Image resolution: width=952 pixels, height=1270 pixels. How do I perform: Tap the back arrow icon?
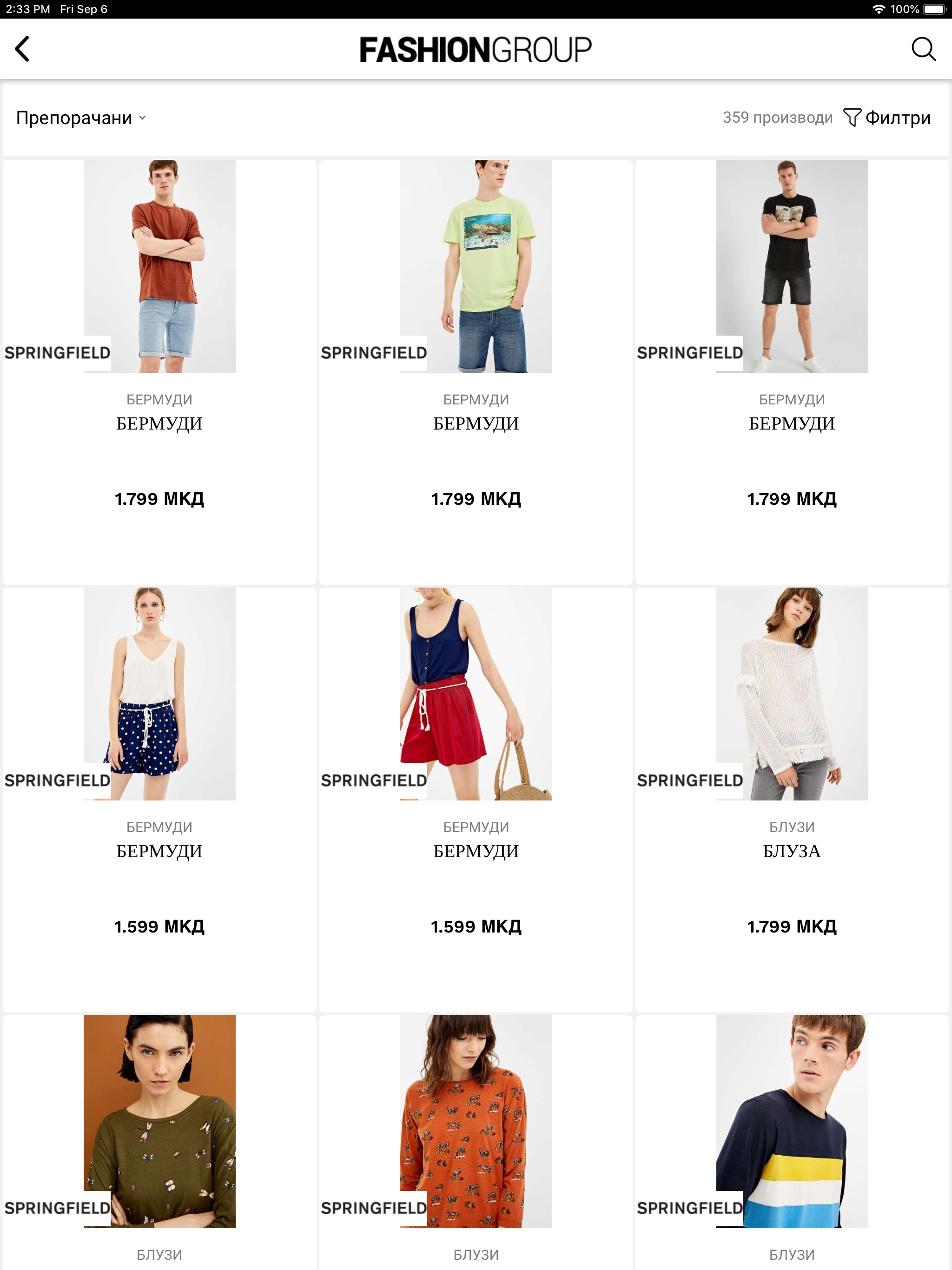tap(22, 49)
